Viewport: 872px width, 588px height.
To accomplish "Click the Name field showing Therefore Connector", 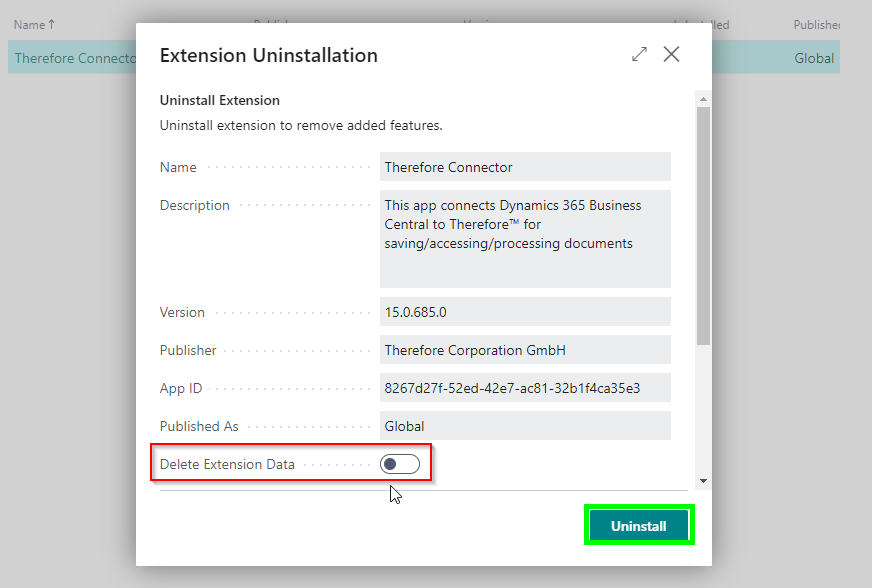I will coord(525,167).
